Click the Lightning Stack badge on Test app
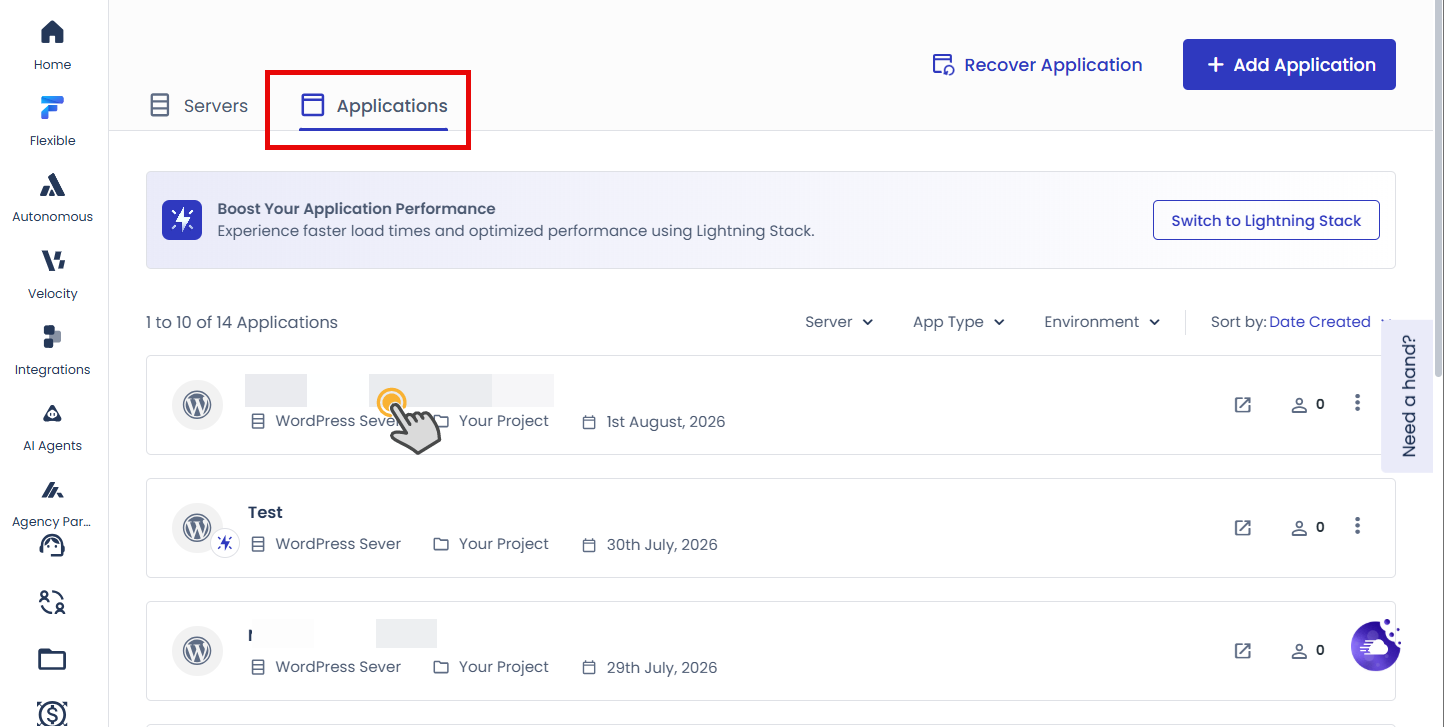The width and height of the screenshot is (1444, 727). tap(225, 543)
